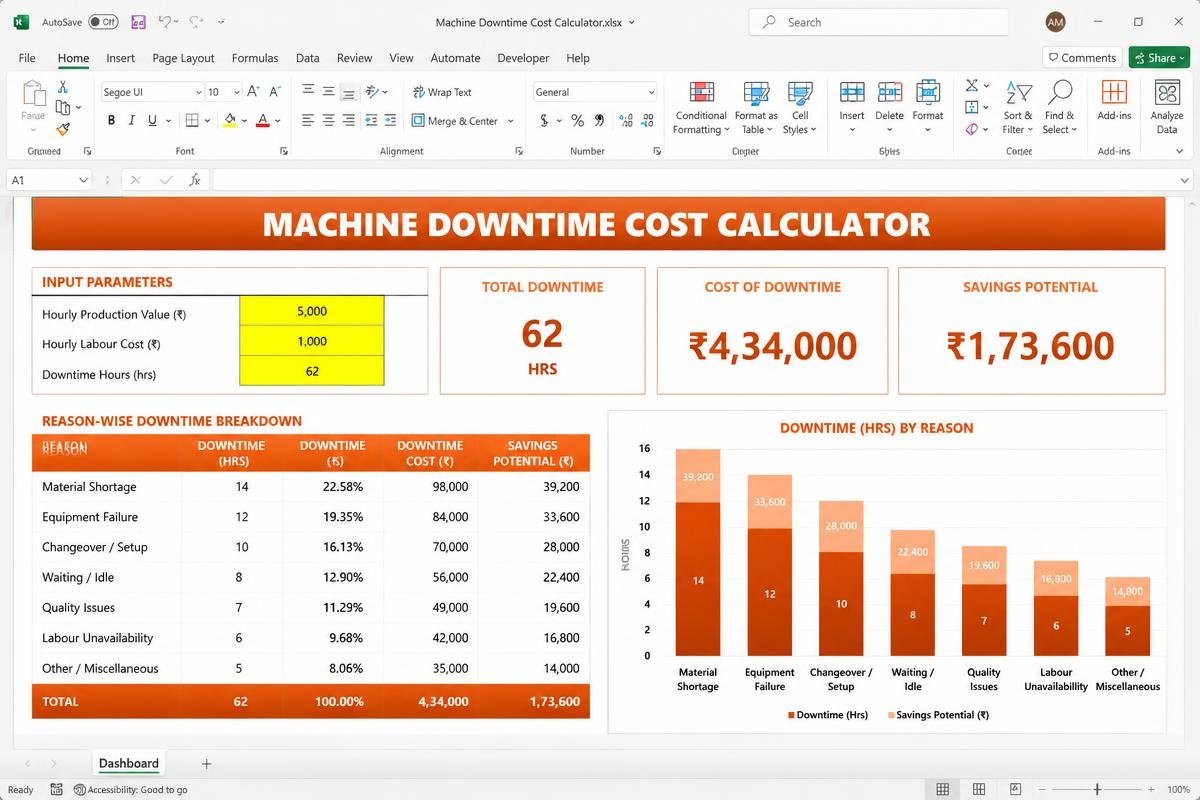The height and width of the screenshot is (800, 1200).
Task: Open Format as Table
Action: (x=756, y=108)
